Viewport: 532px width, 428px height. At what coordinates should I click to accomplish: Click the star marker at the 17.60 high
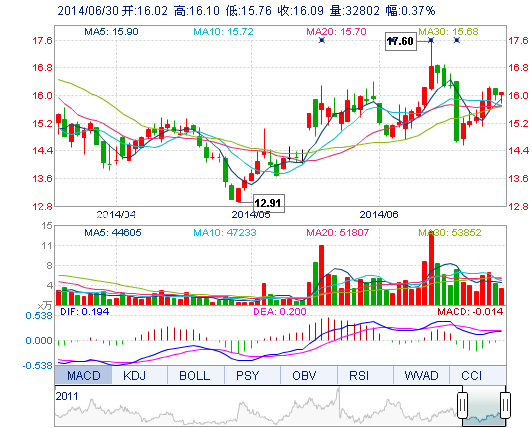431,40
